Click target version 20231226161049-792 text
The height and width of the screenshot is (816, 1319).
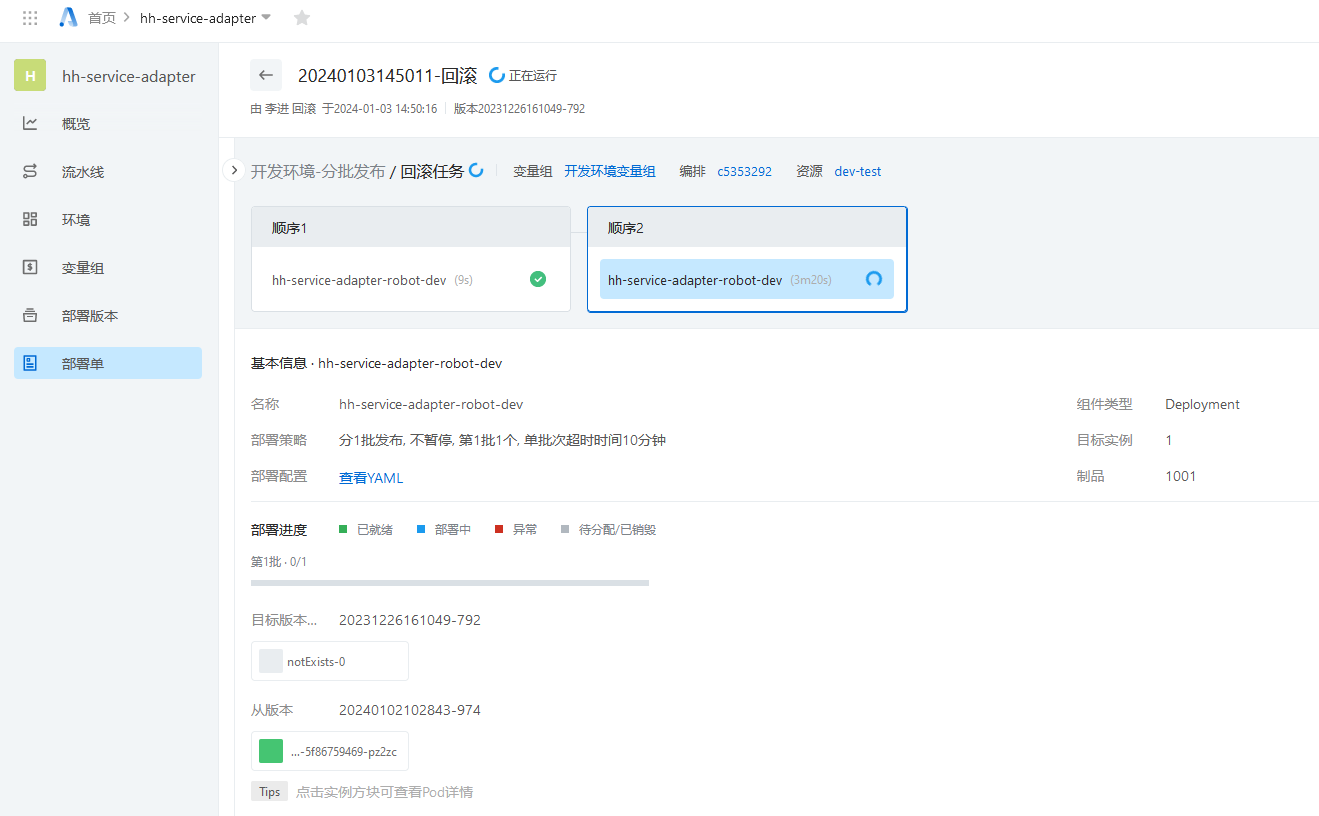pyautogui.click(x=410, y=620)
